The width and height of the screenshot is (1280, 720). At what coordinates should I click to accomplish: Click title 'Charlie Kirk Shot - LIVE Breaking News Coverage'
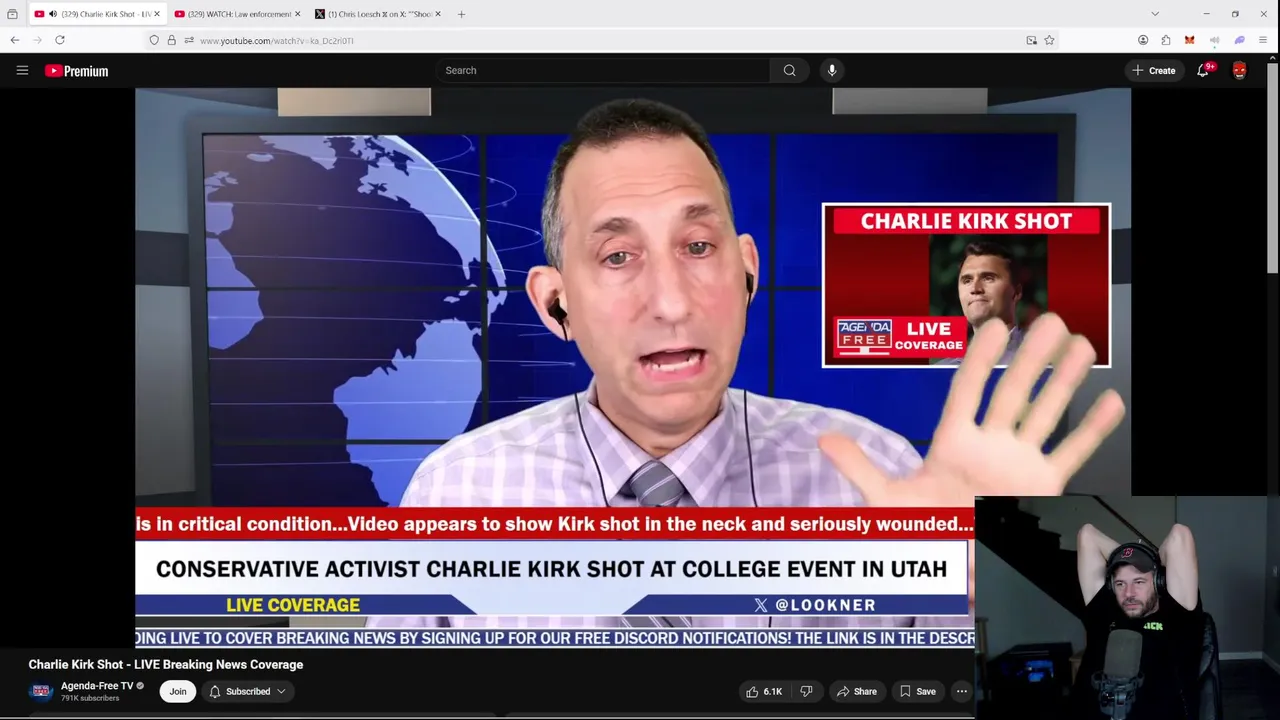pos(166,664)
